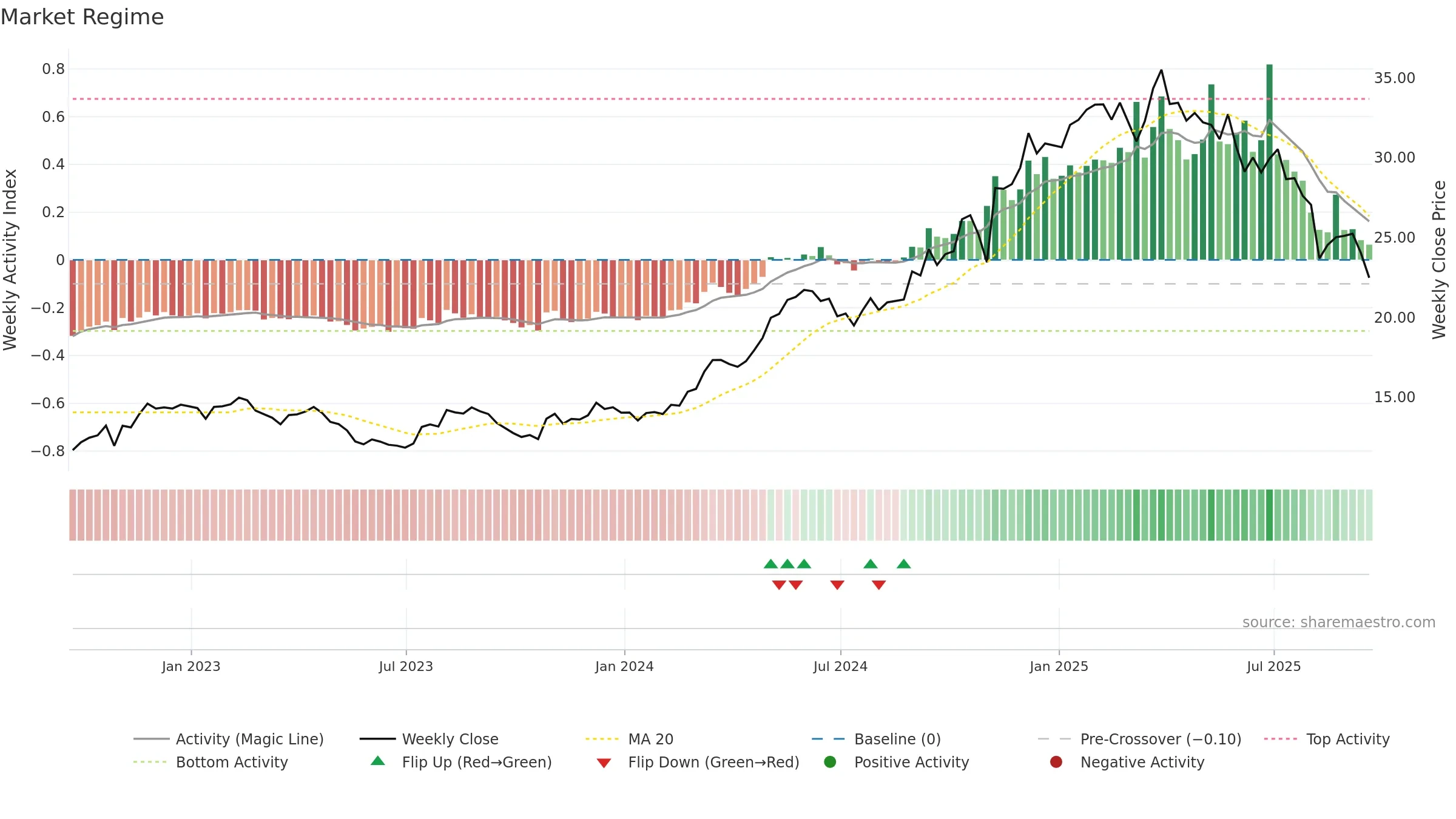The height and width of the screenshot is (819, 1456).
Task: Click the green circle next to Positive Activity
Action: click(x=831, y=762)
